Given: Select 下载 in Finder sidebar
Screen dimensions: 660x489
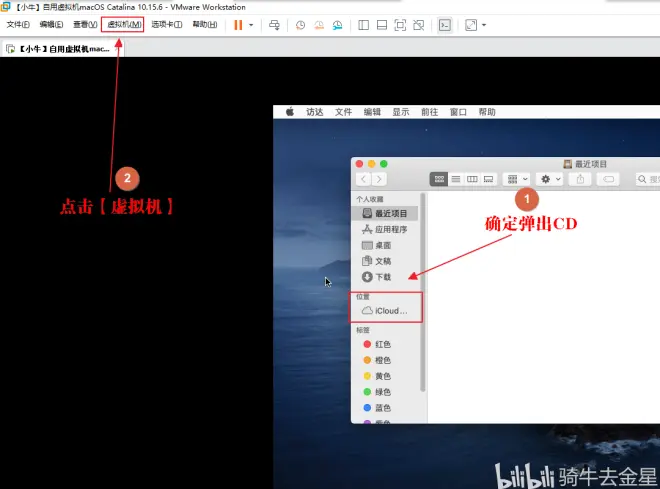Looking at the screenshot, I should (385, 277).
